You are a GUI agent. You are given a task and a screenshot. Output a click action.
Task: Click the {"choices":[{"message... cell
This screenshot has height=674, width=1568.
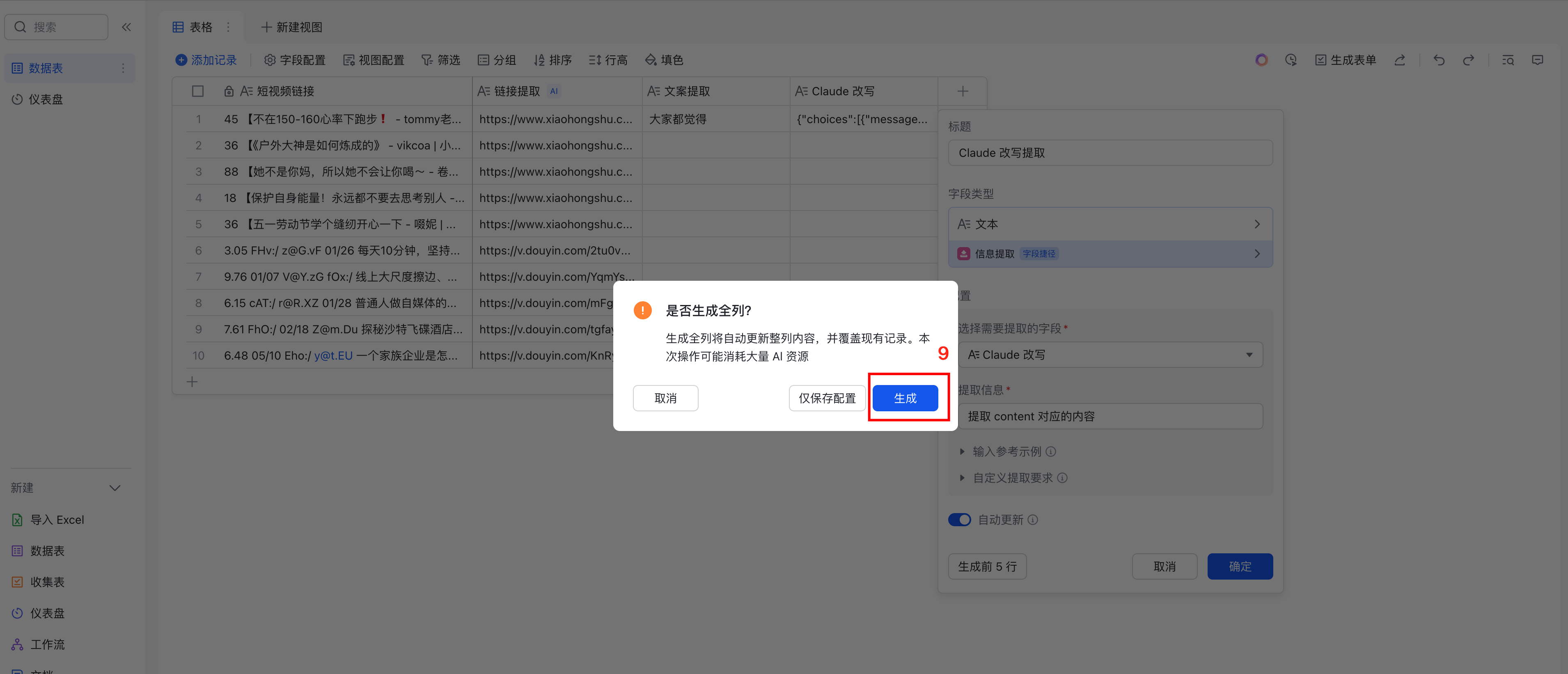(x=863, y=119)
